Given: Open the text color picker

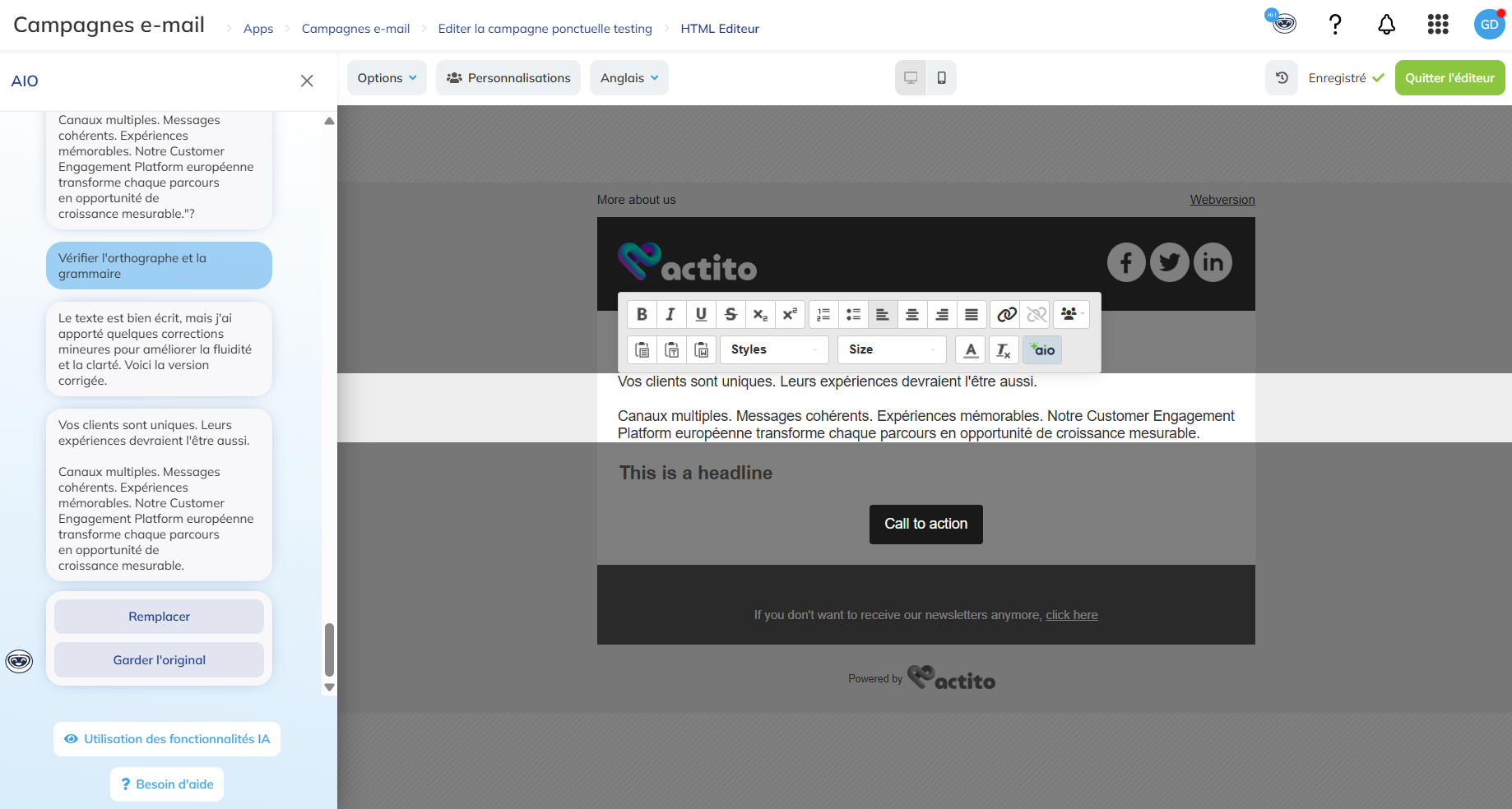Looking at the screenshot, I should [971, 349].
